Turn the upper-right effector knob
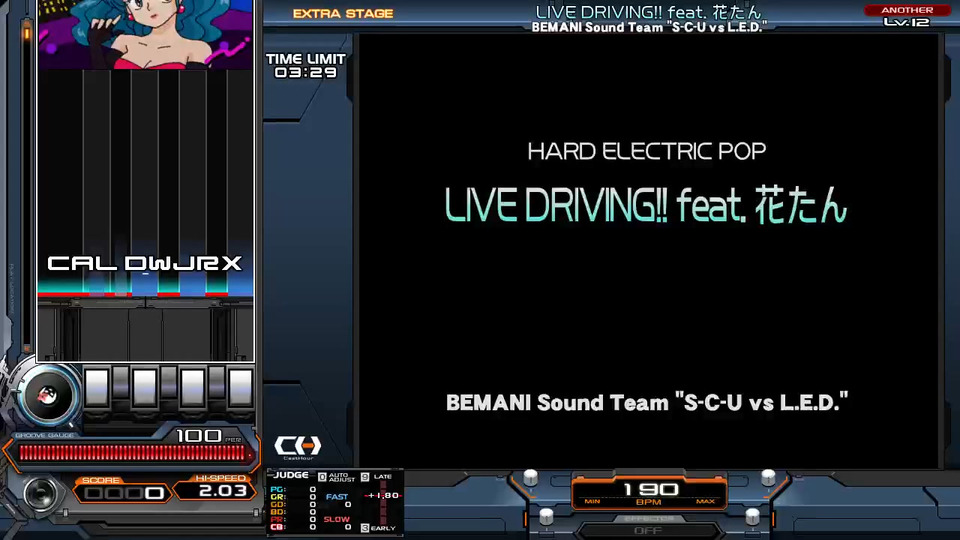The image size is (960, 540). [768, 477]
